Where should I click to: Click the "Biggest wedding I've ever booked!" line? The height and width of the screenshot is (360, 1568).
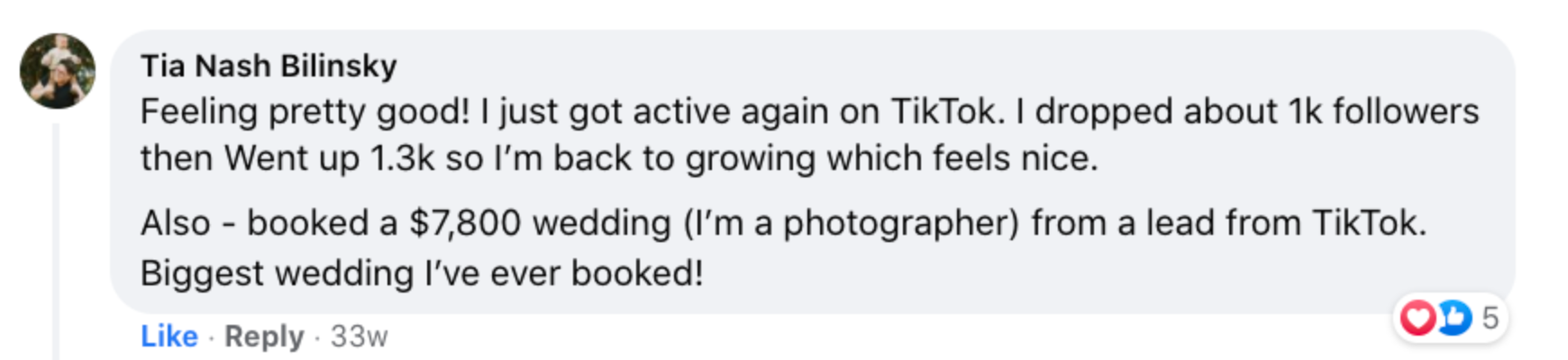[422, 273]
